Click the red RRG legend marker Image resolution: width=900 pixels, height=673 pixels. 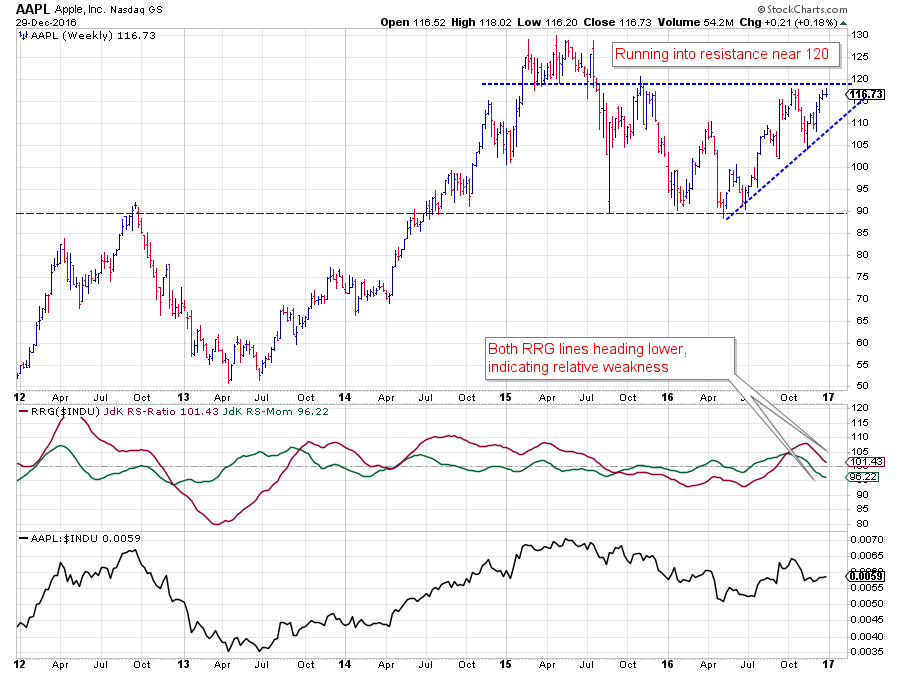point(23,410)
